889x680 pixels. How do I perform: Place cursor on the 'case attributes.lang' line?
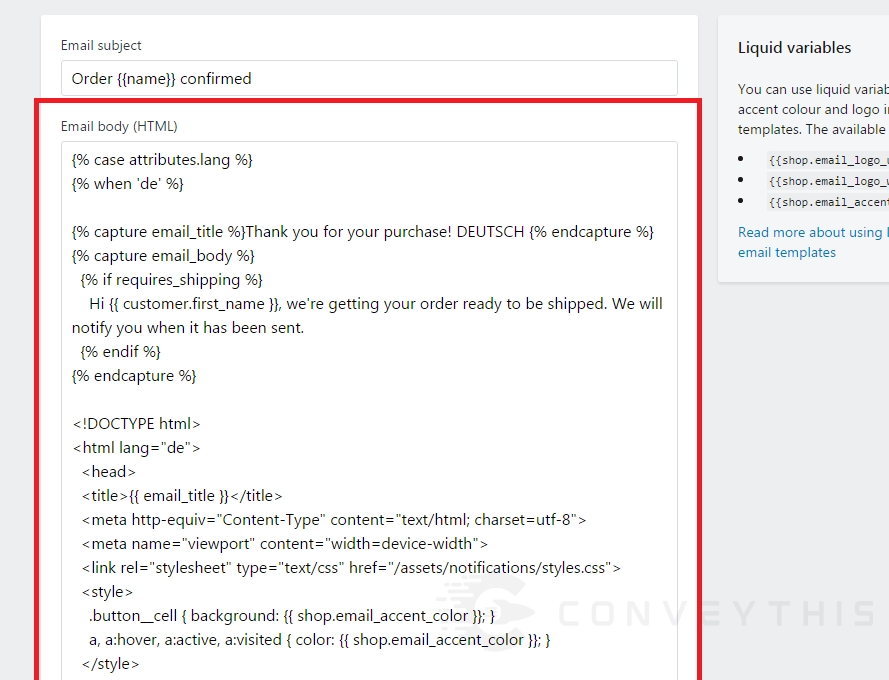tap(162, 160)
